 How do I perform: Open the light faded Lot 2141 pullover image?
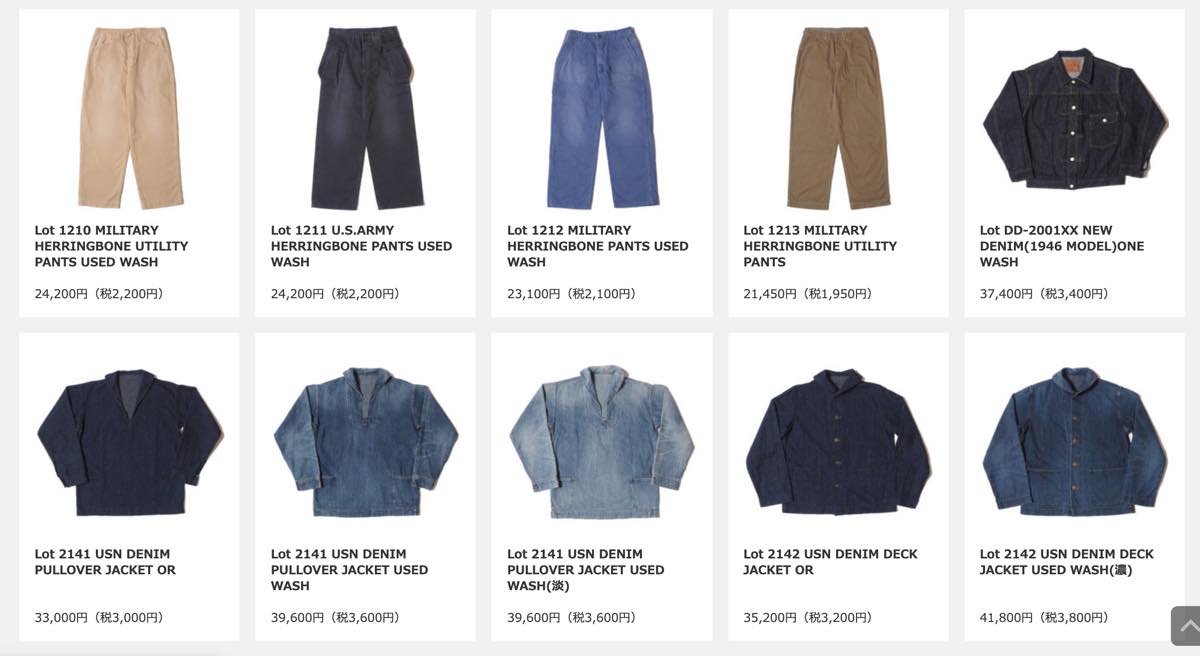tap(601, 441)
